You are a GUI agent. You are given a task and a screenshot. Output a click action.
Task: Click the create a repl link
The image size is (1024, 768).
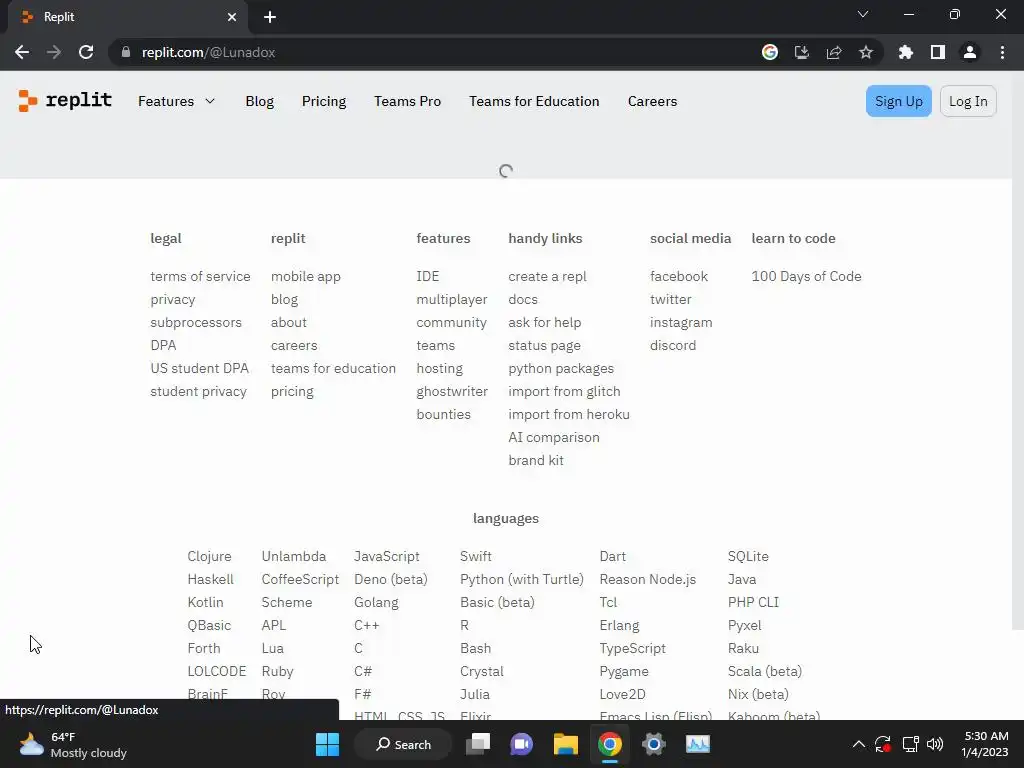click(547, 276)
